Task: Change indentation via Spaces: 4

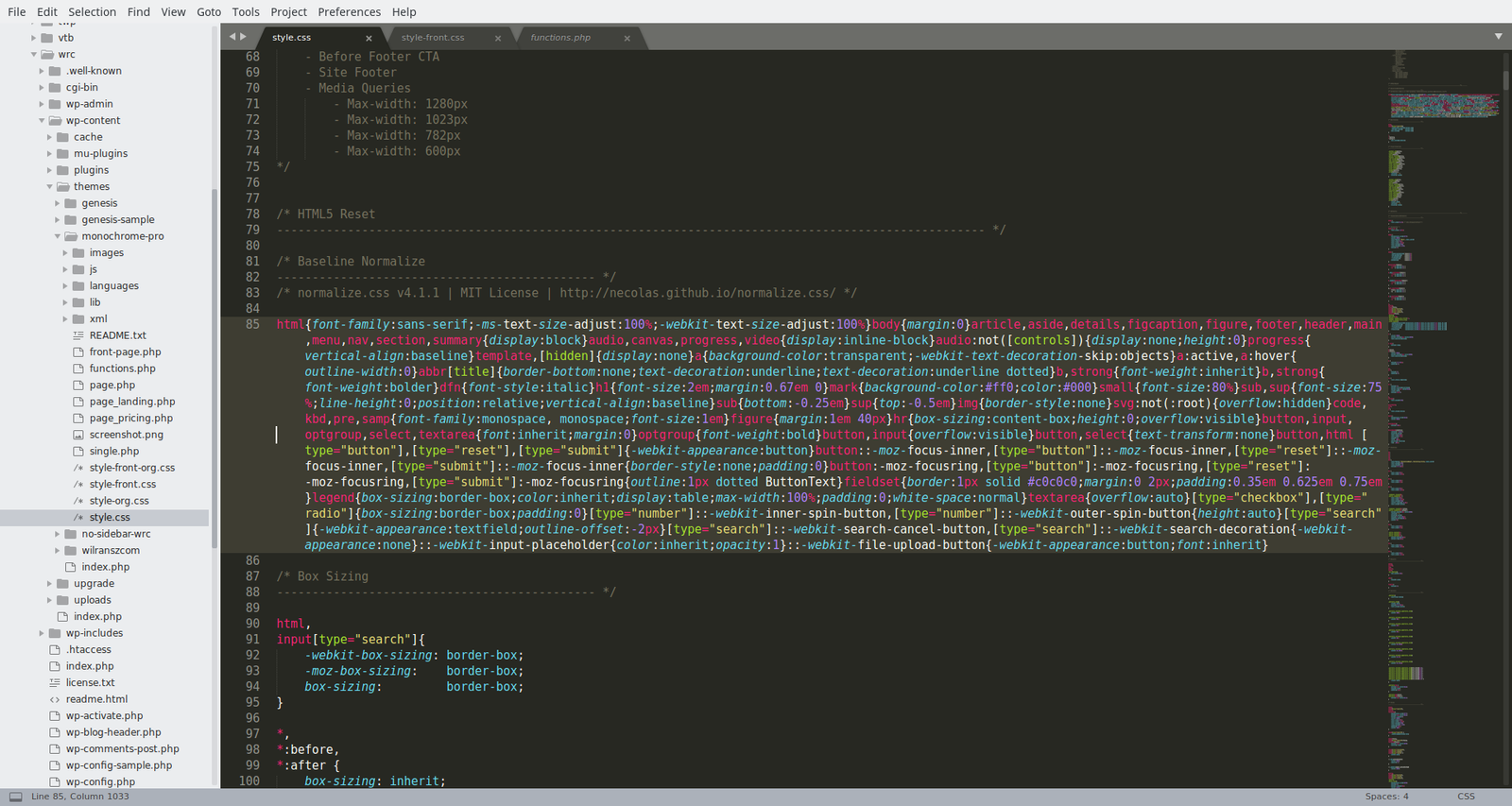Action: 1386,797
